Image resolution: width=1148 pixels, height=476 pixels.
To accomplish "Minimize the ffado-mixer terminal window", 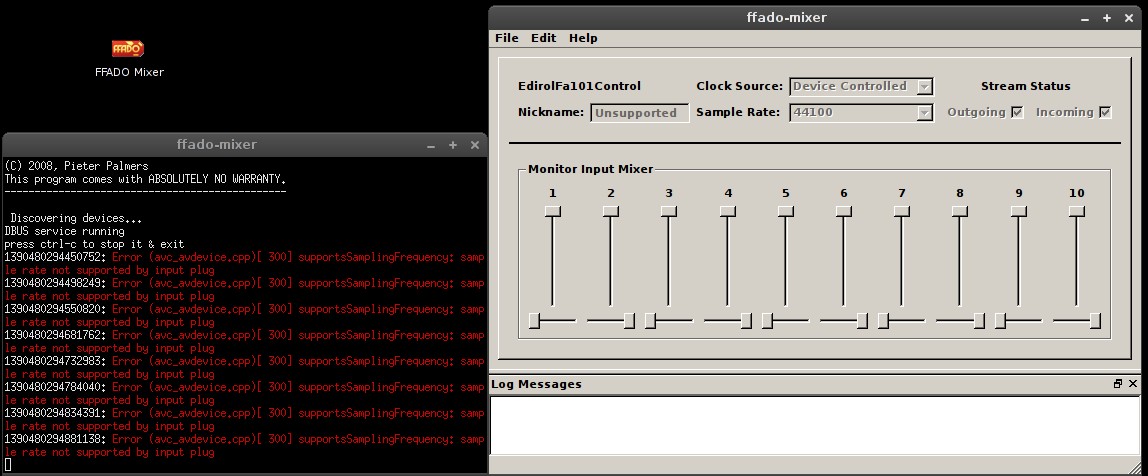I will [x=431, y=145].
